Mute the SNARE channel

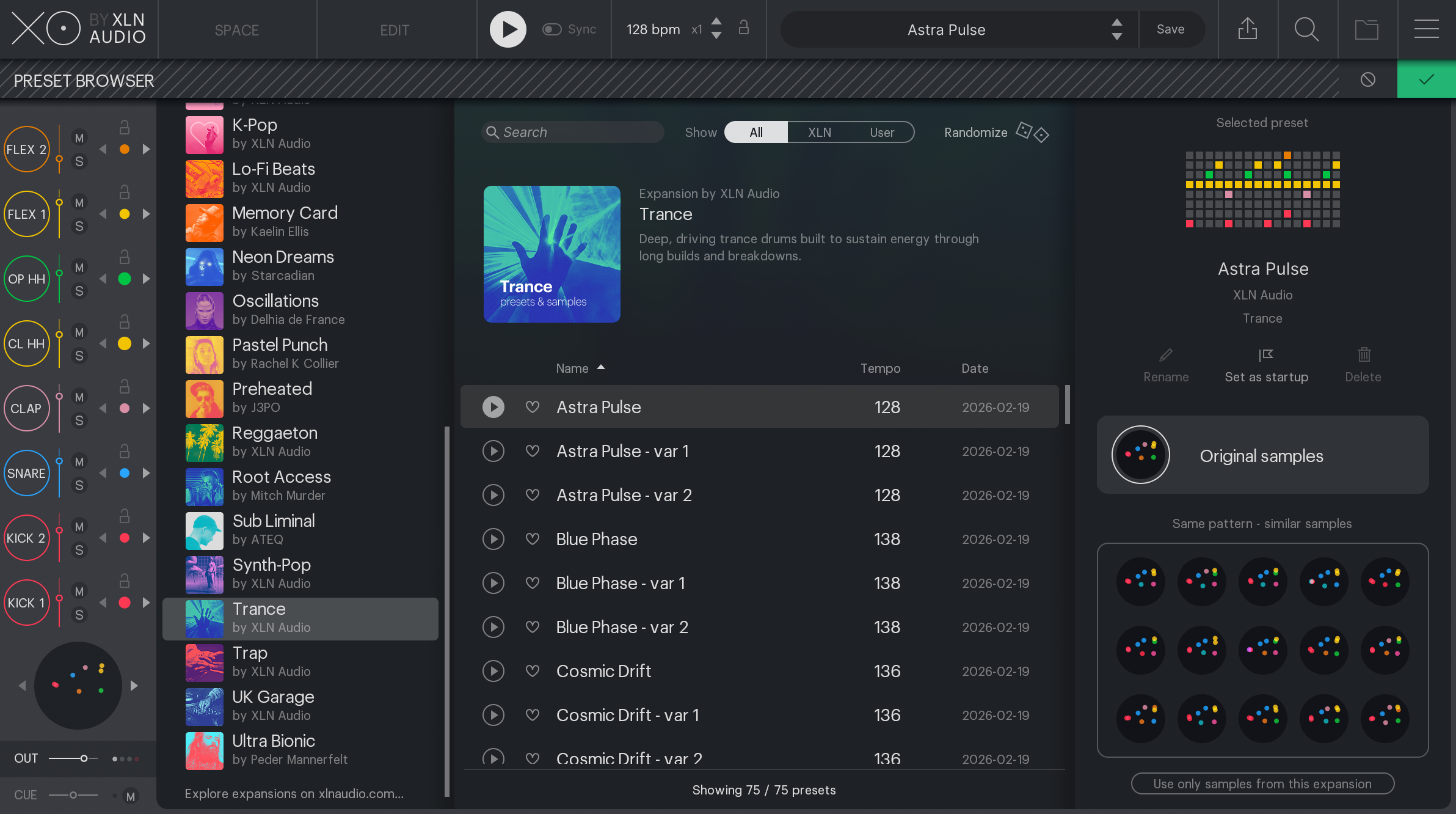coord(79,461)
